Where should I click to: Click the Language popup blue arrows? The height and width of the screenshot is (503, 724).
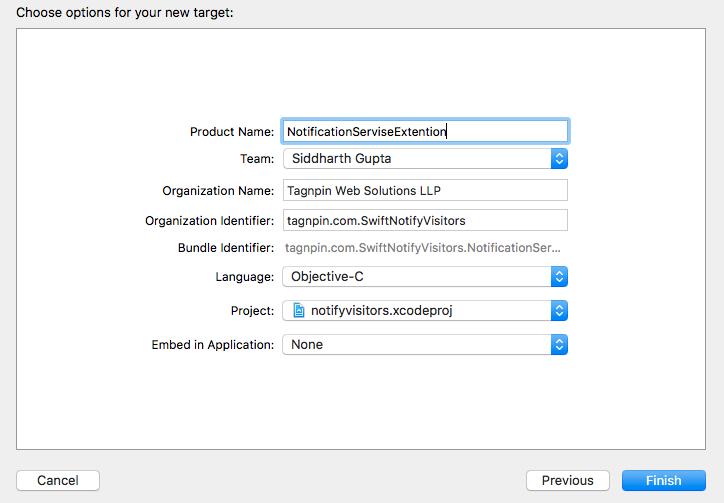click(559, 277)
